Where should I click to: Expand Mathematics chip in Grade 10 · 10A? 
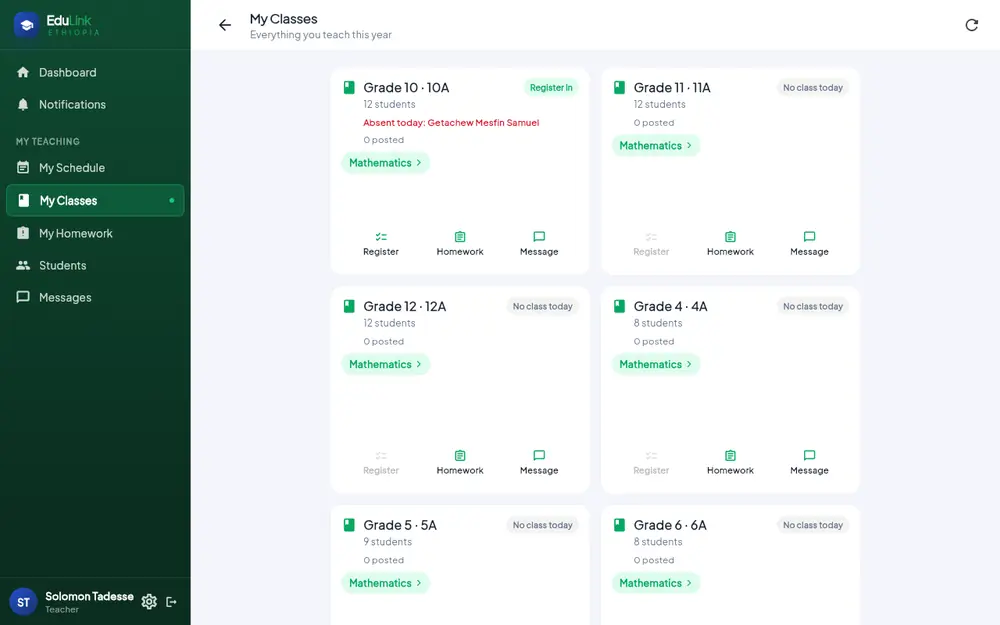click(x=385, y=163)
